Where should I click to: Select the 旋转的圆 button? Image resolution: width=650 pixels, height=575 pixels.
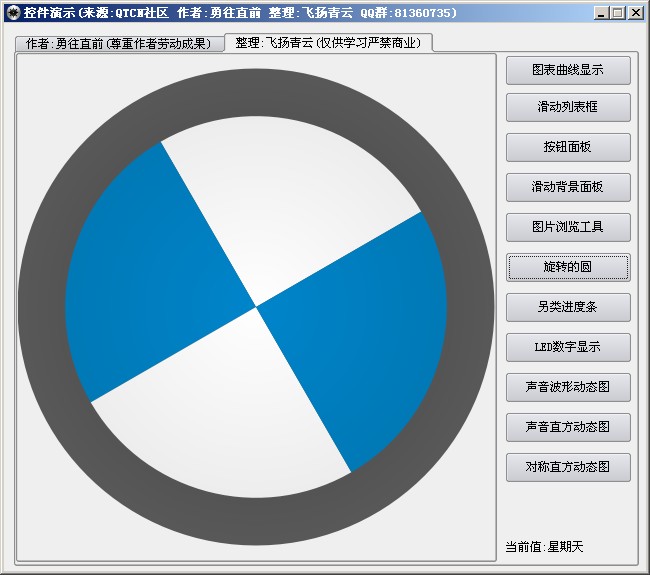(x=568, y=267)
